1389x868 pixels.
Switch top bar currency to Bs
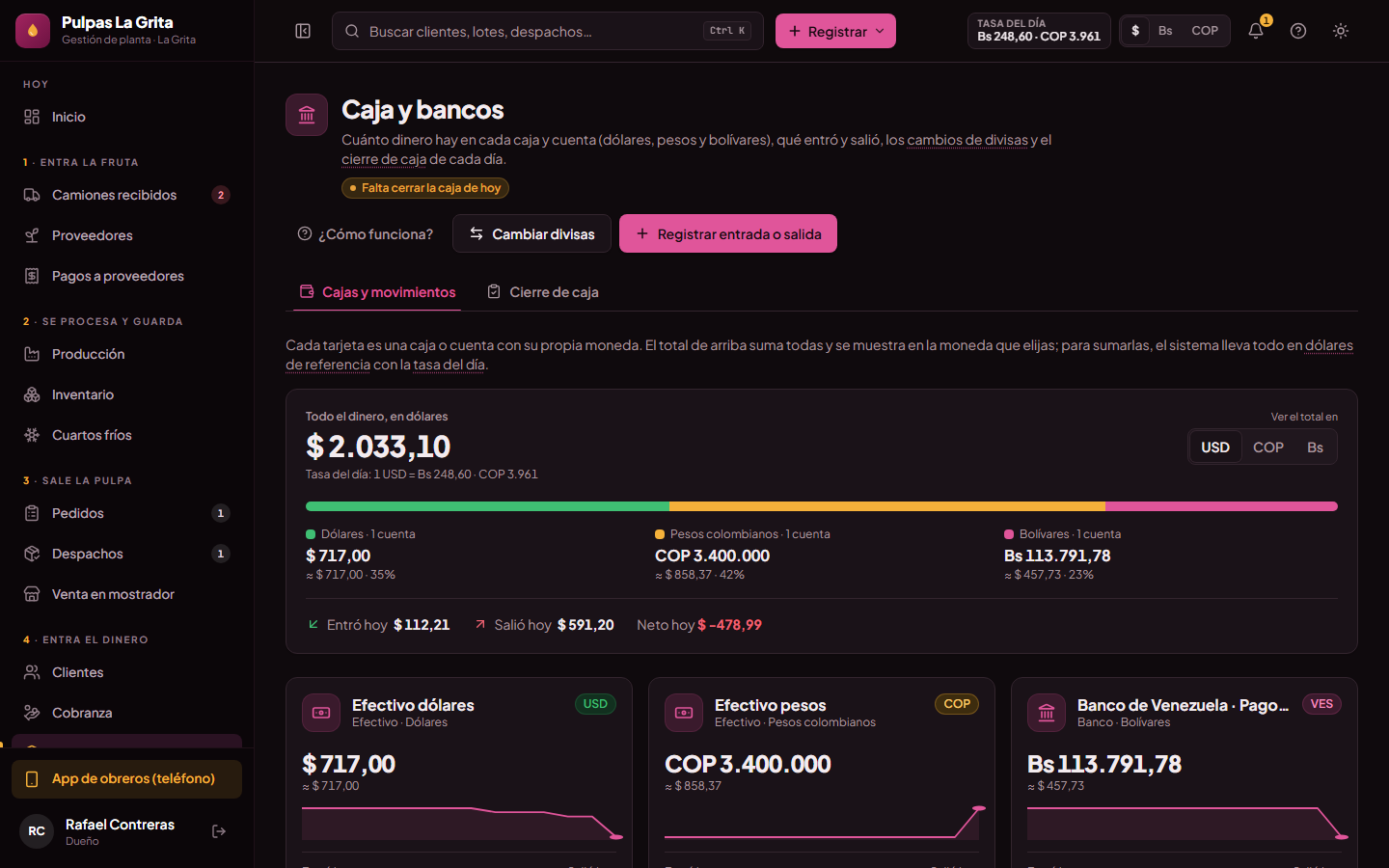(1165, 31)
